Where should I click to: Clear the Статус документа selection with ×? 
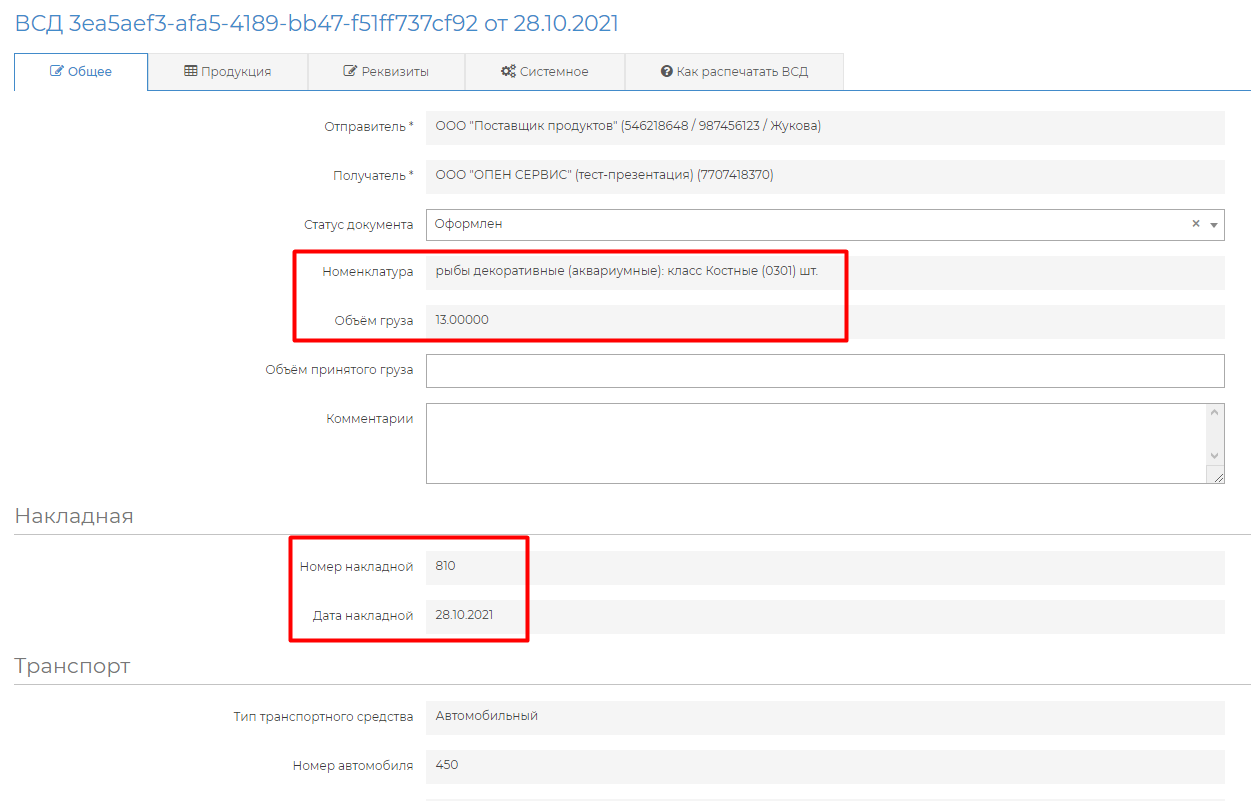pos(1195,224)
